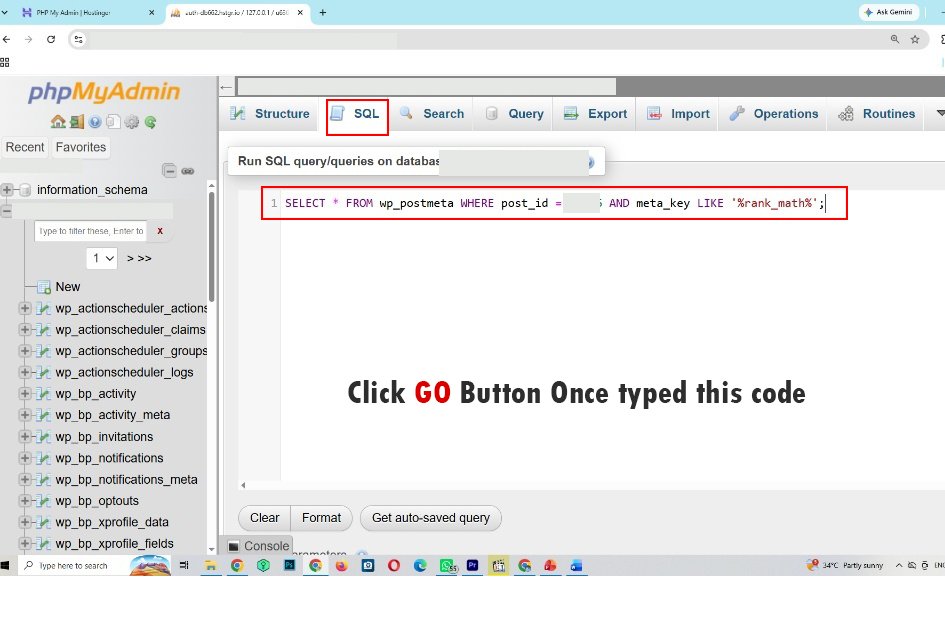This screenshot has width=945, height=630.
Task: Toggle link with main panel icon
Action: [x=188, y=171]
